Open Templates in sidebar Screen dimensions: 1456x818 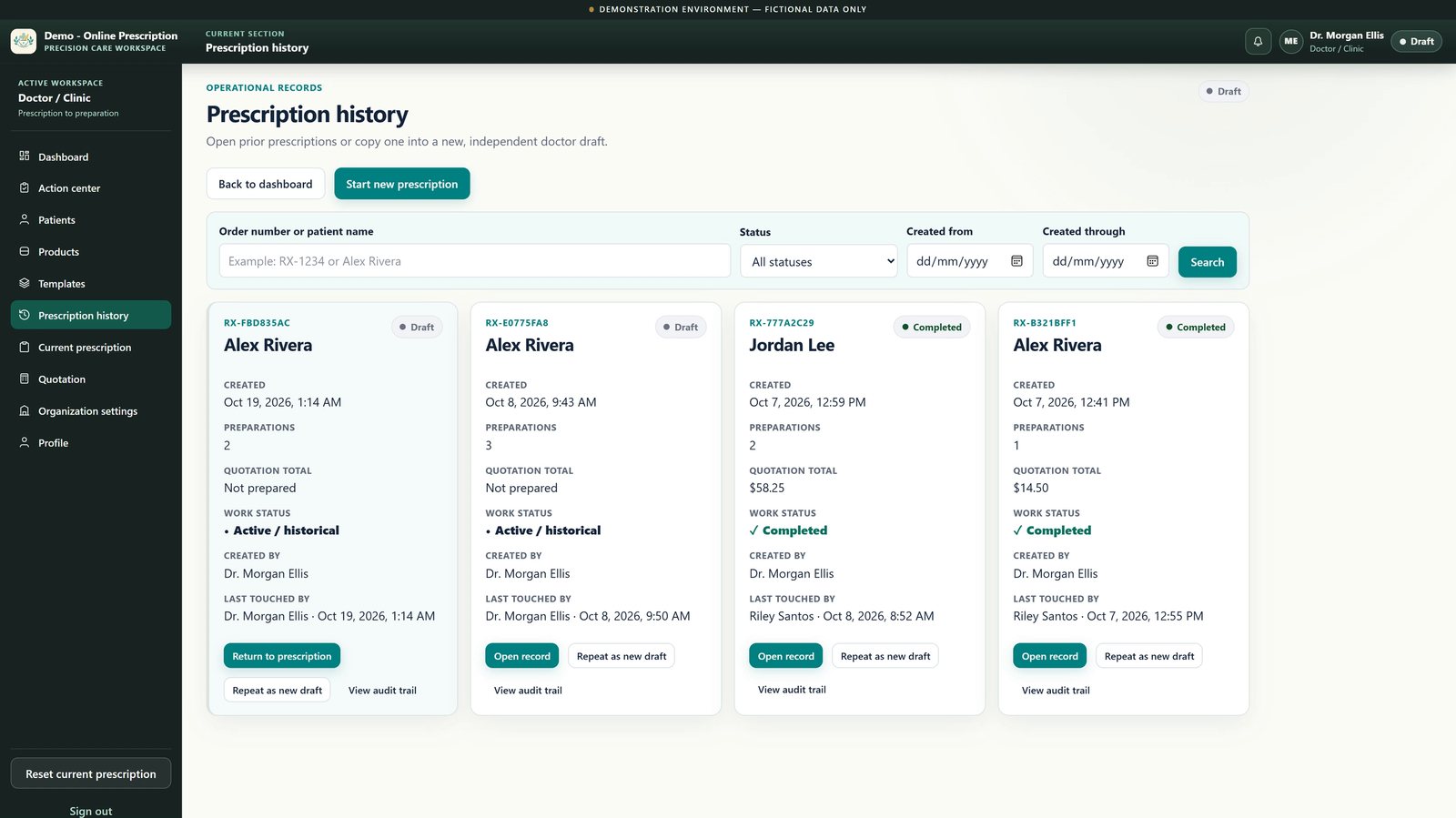[91, 284]
